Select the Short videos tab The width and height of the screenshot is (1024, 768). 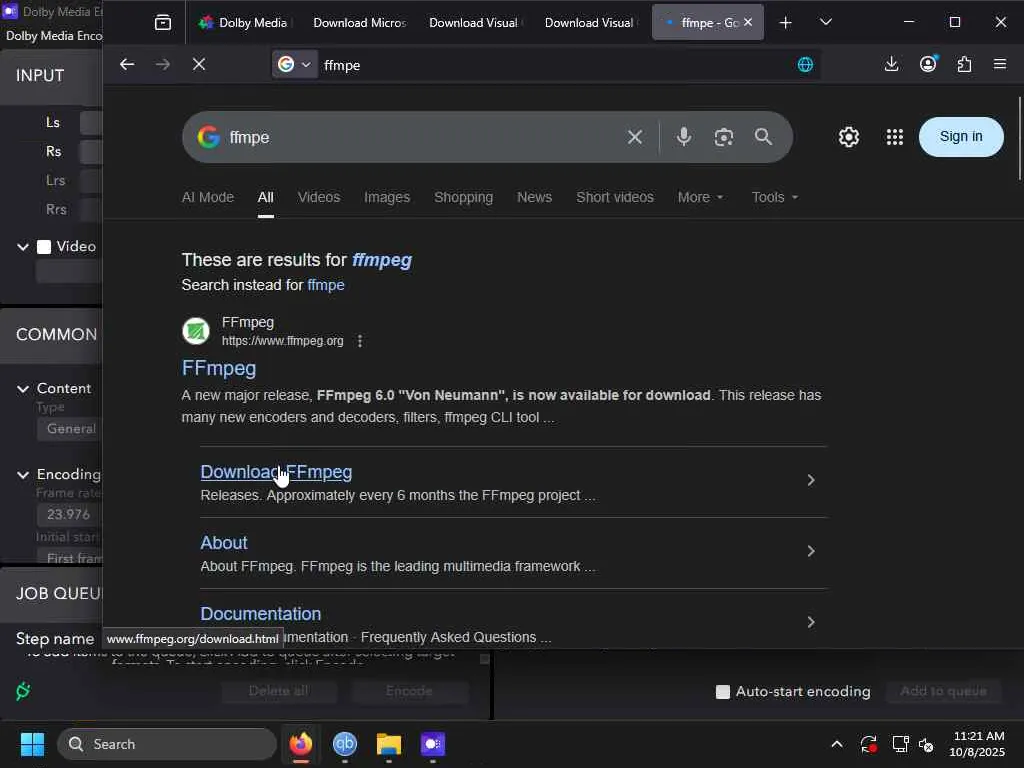615,197
